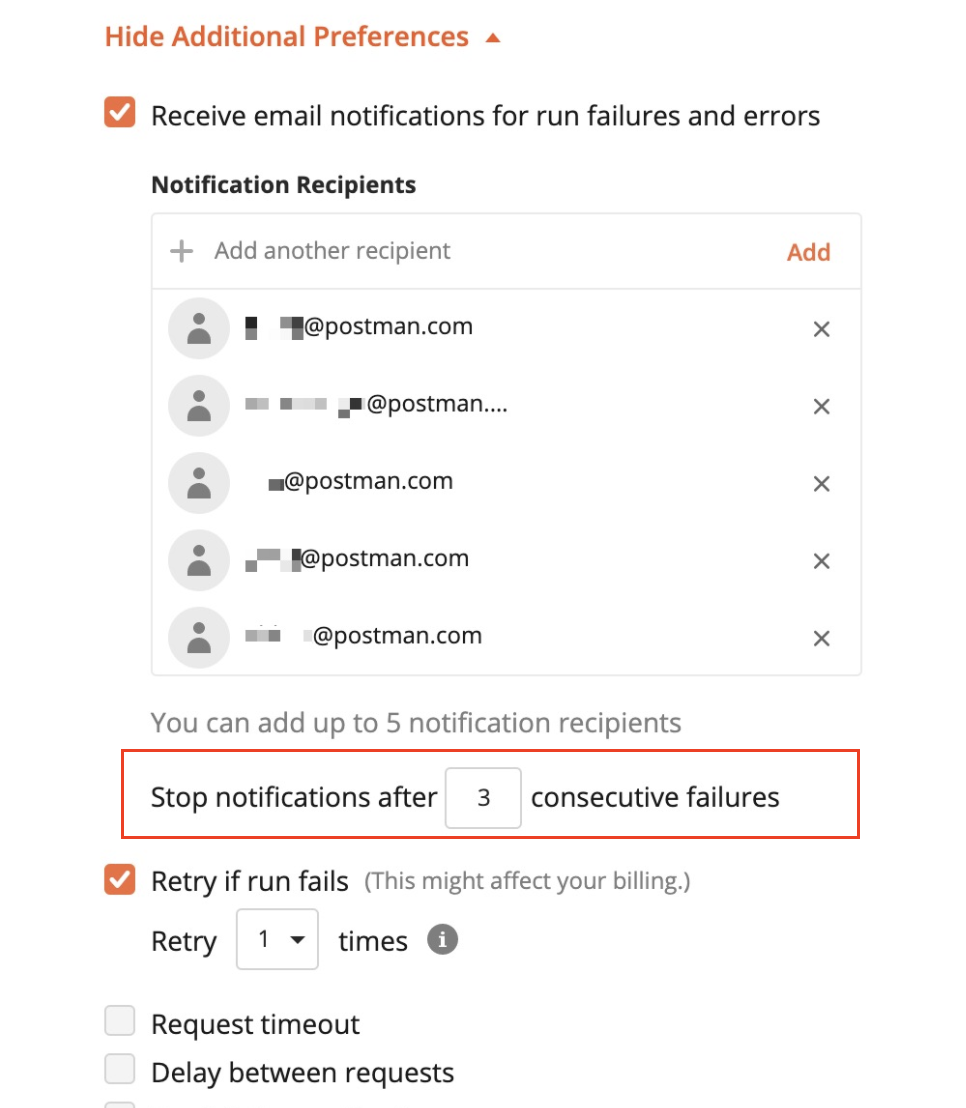The height and width of the screenshot is (1108, 966).
Task: Open the Retry times dropdown
Action: click(277, 939)
